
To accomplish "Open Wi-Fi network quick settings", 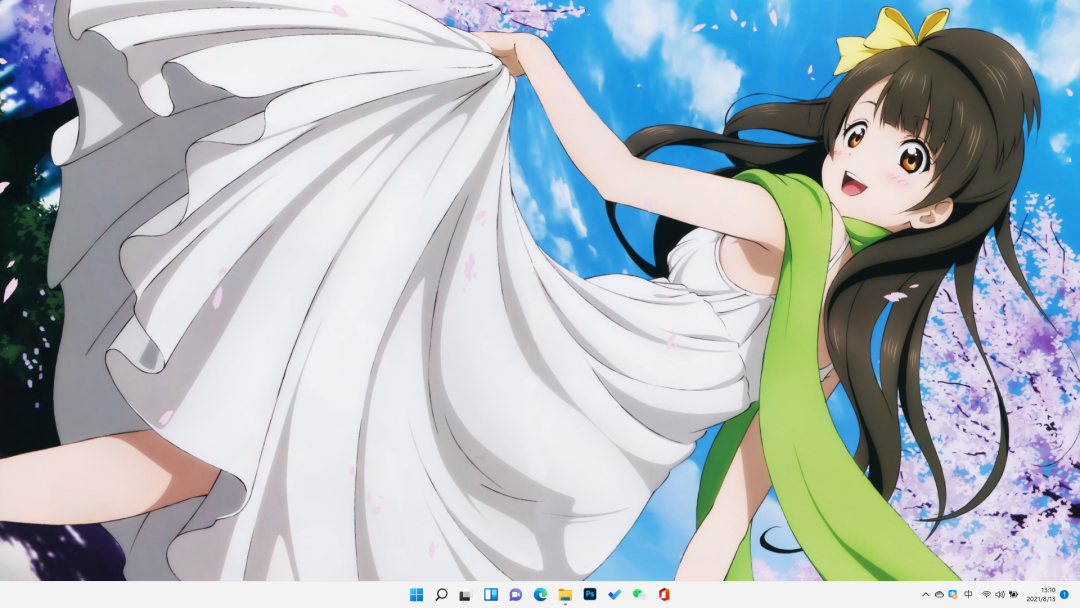I will pos(986,595).
